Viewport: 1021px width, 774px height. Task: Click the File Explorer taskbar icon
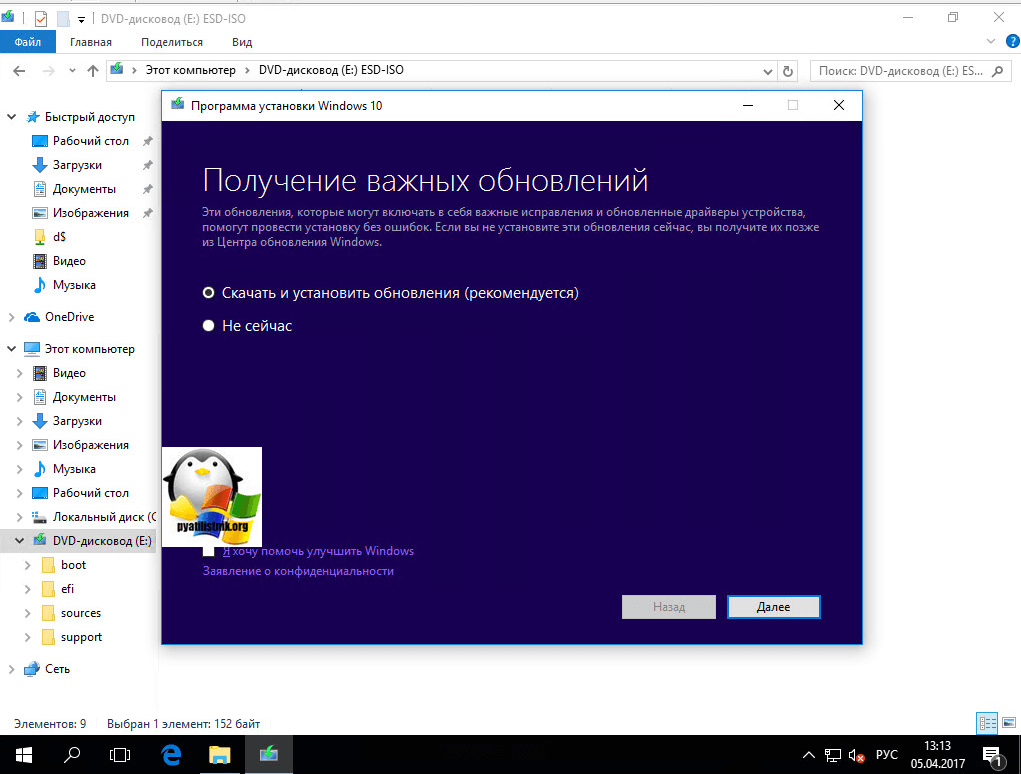tap(219, 754)
